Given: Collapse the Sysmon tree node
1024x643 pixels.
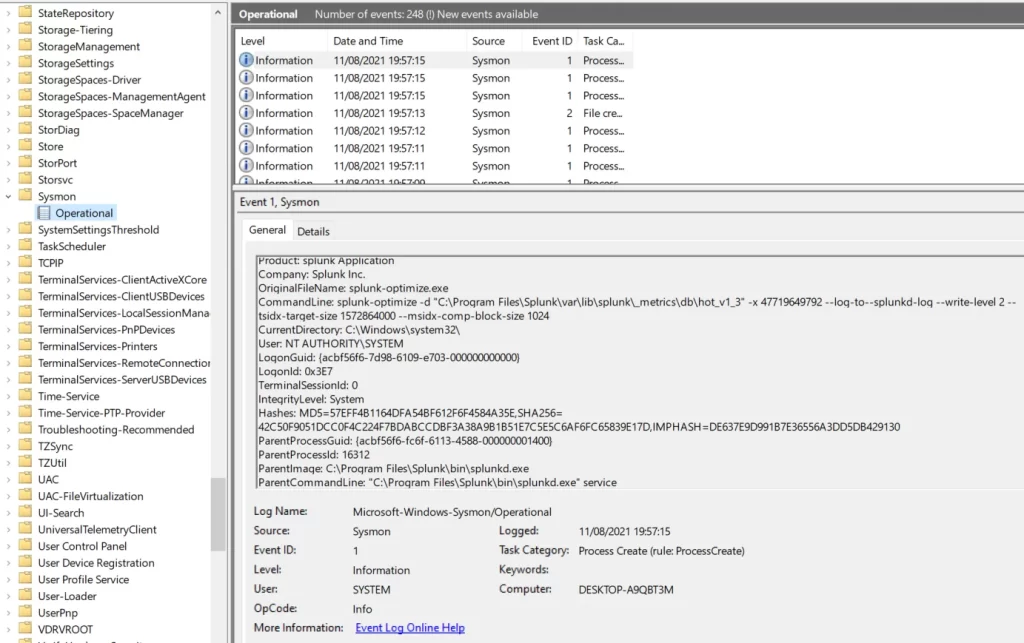Looking at the screenshot, I should click(8, 196).
